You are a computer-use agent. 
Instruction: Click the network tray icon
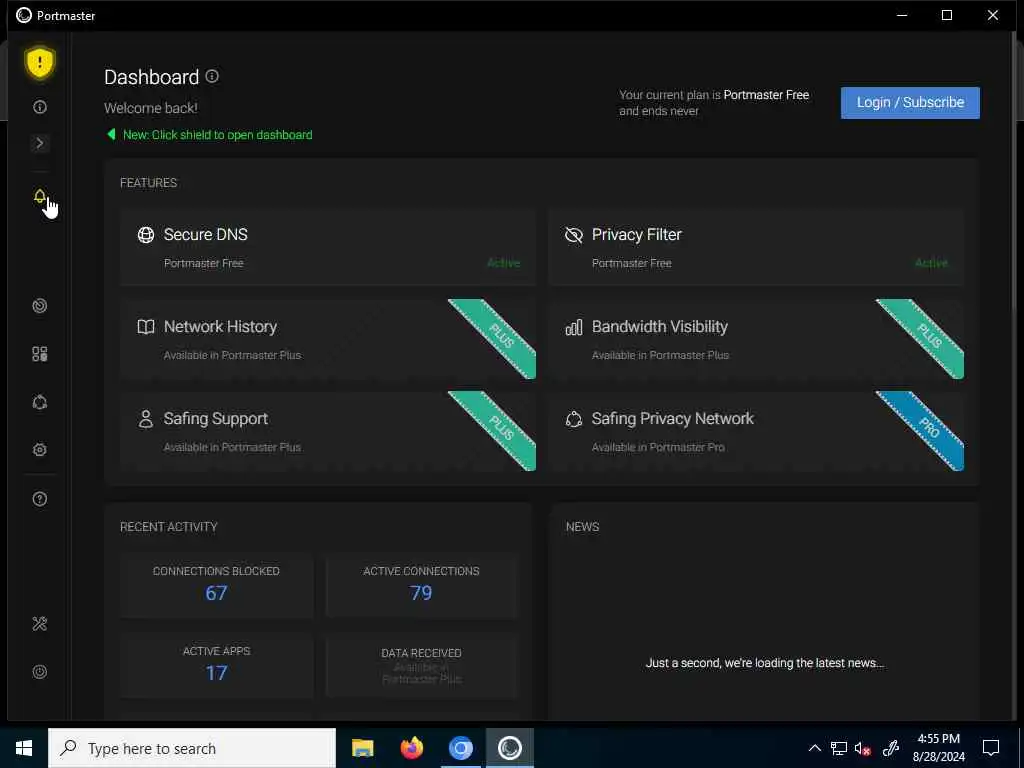[839, 748]
